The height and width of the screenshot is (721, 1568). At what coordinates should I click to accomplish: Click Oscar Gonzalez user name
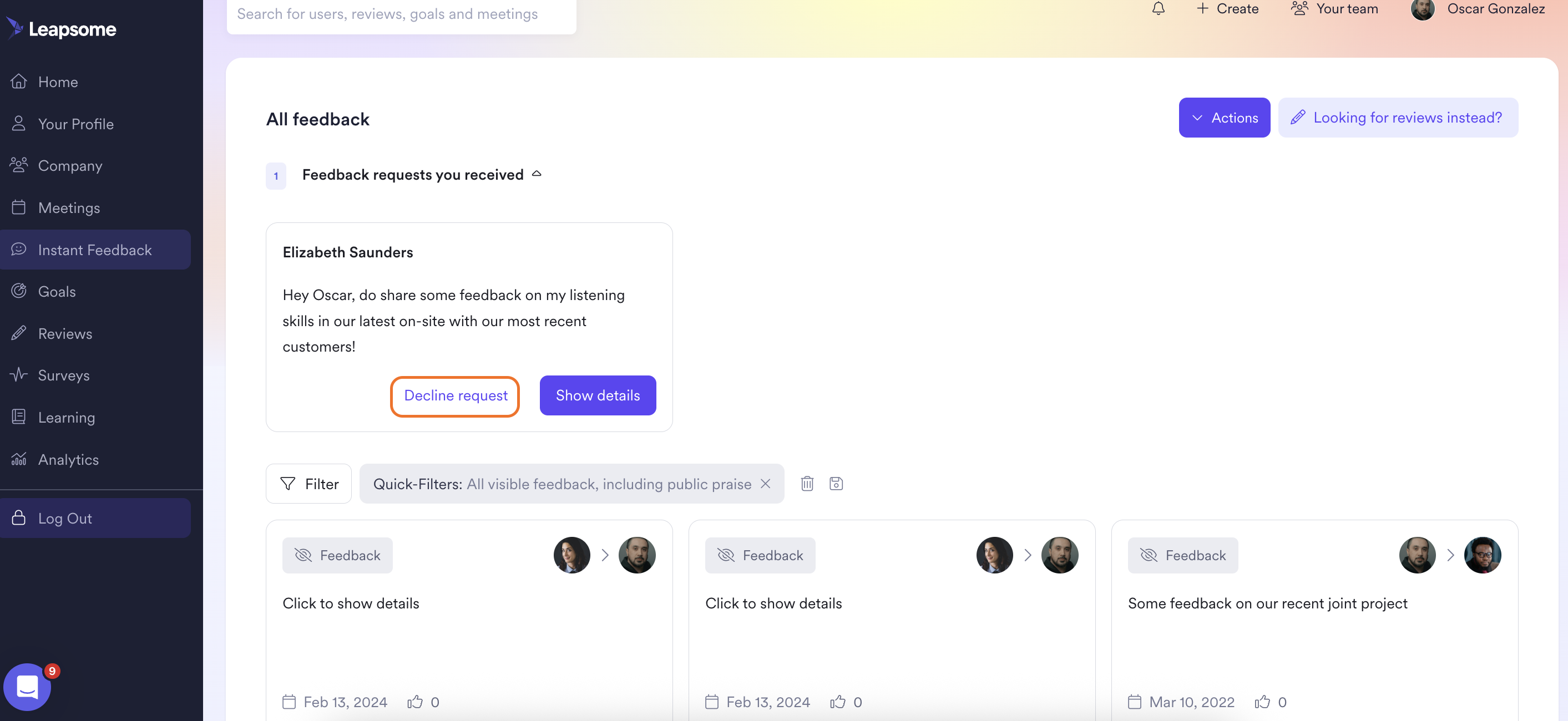(x=1495, y=8)
